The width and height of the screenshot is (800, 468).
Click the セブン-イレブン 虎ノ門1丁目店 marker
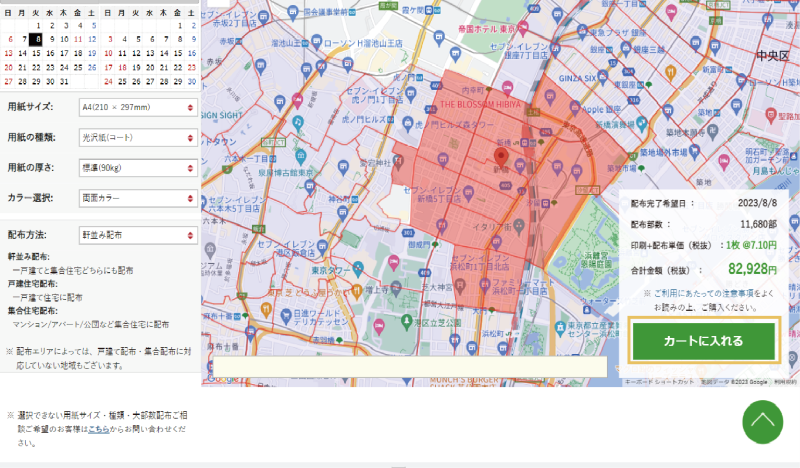pos(411,94)
